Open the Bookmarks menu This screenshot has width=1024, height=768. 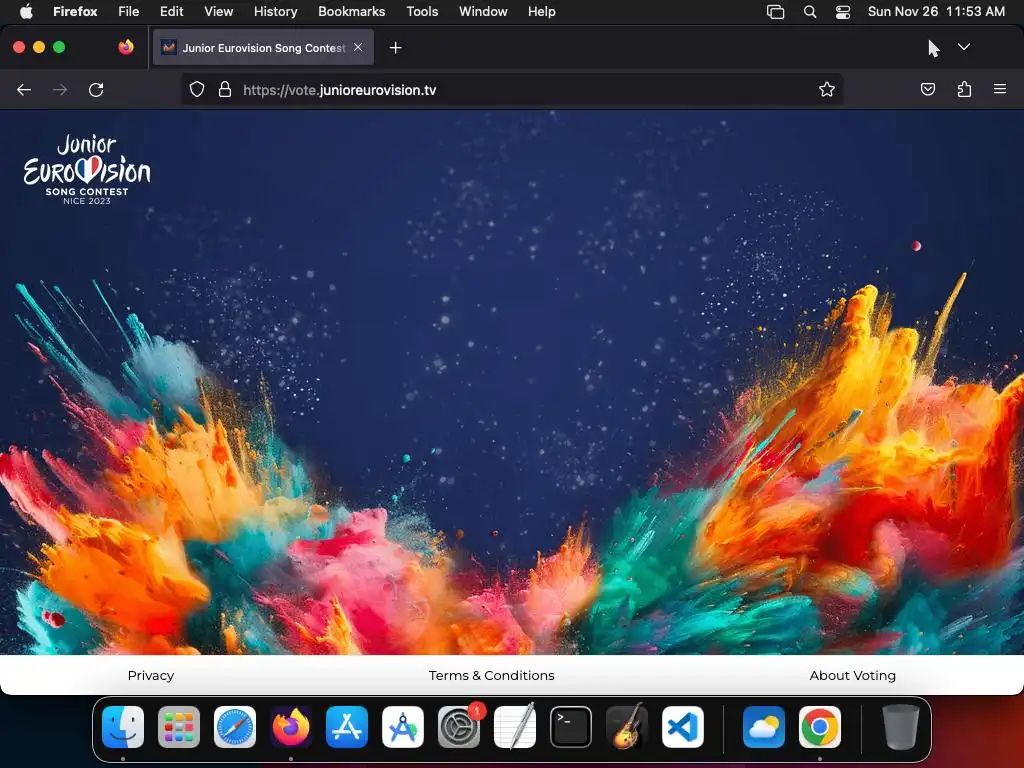(351, 11)
